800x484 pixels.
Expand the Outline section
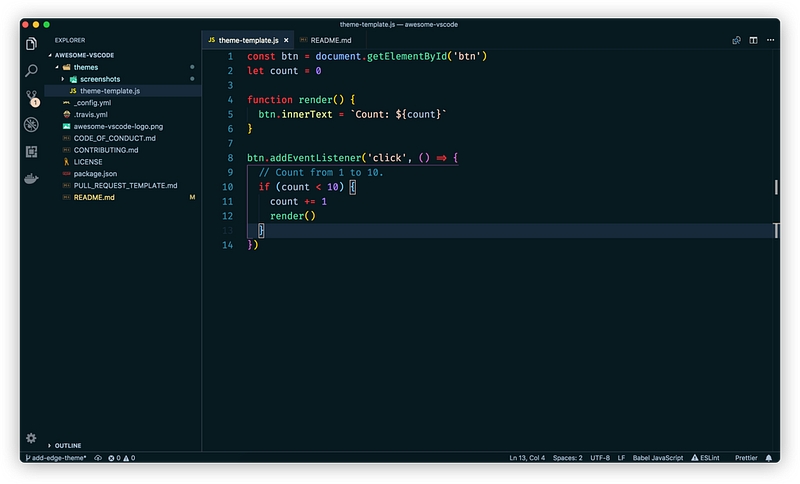point(49,445)
